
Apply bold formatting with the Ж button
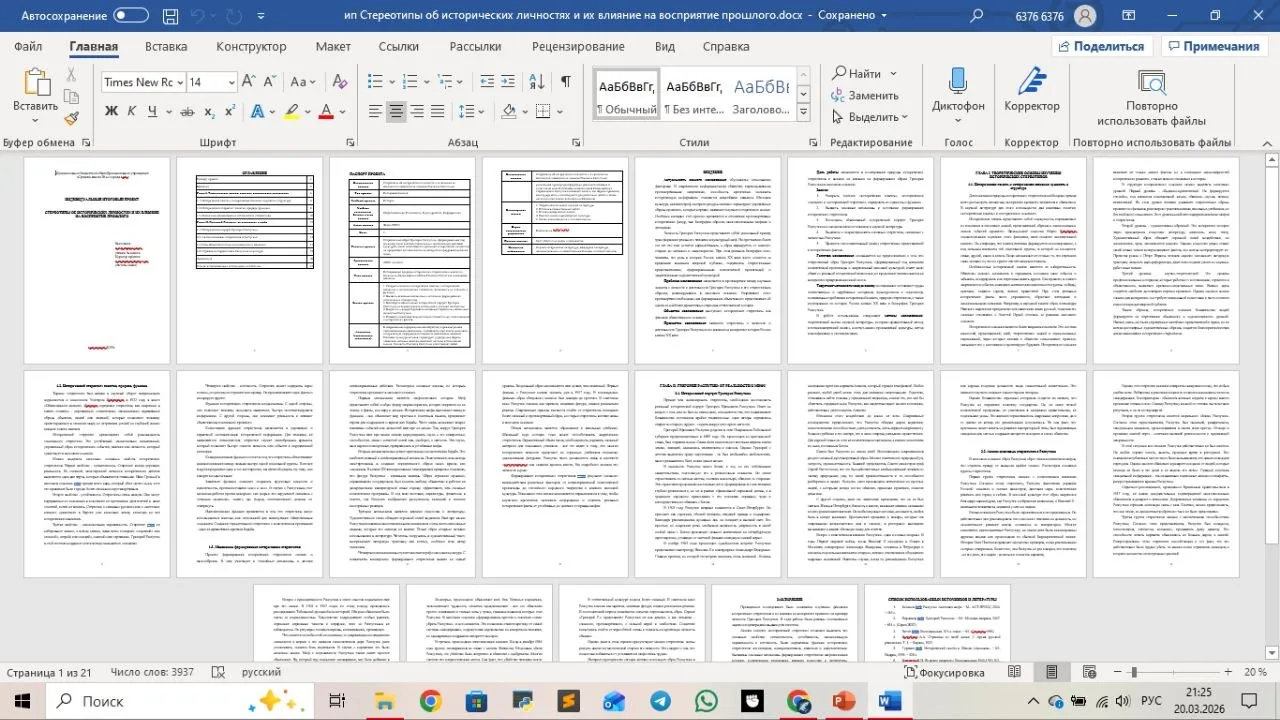point(111,111)
